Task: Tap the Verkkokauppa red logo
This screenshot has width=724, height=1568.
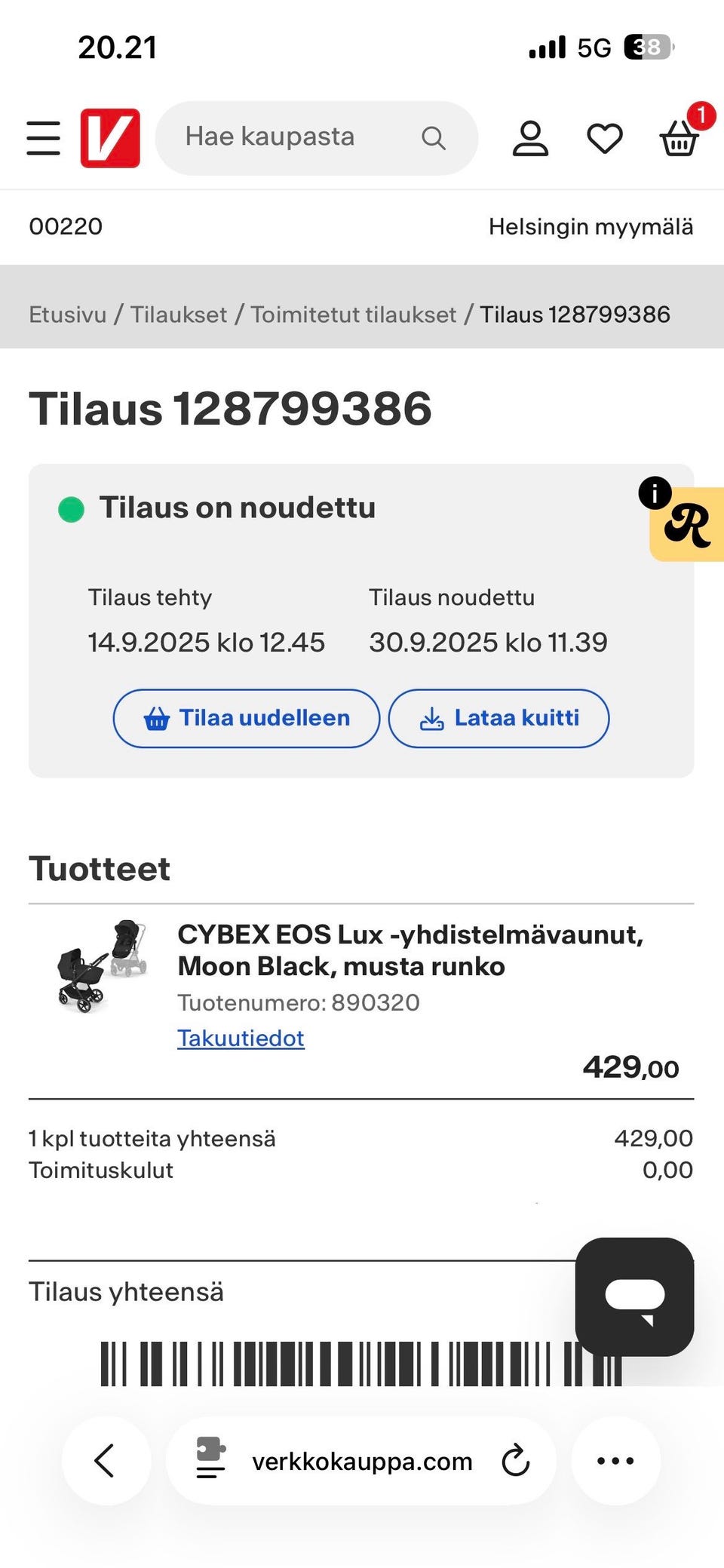Action: [110, 138]
